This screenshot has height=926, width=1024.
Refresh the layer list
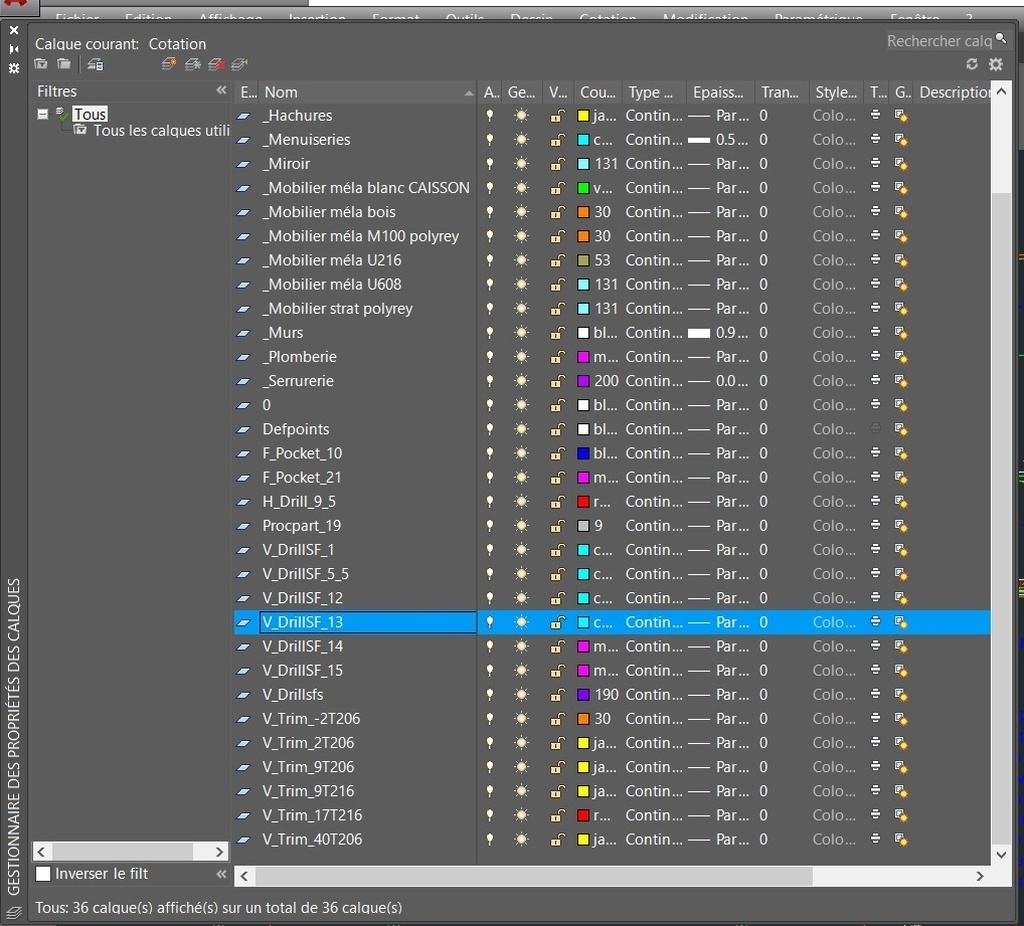coord(972,64)
